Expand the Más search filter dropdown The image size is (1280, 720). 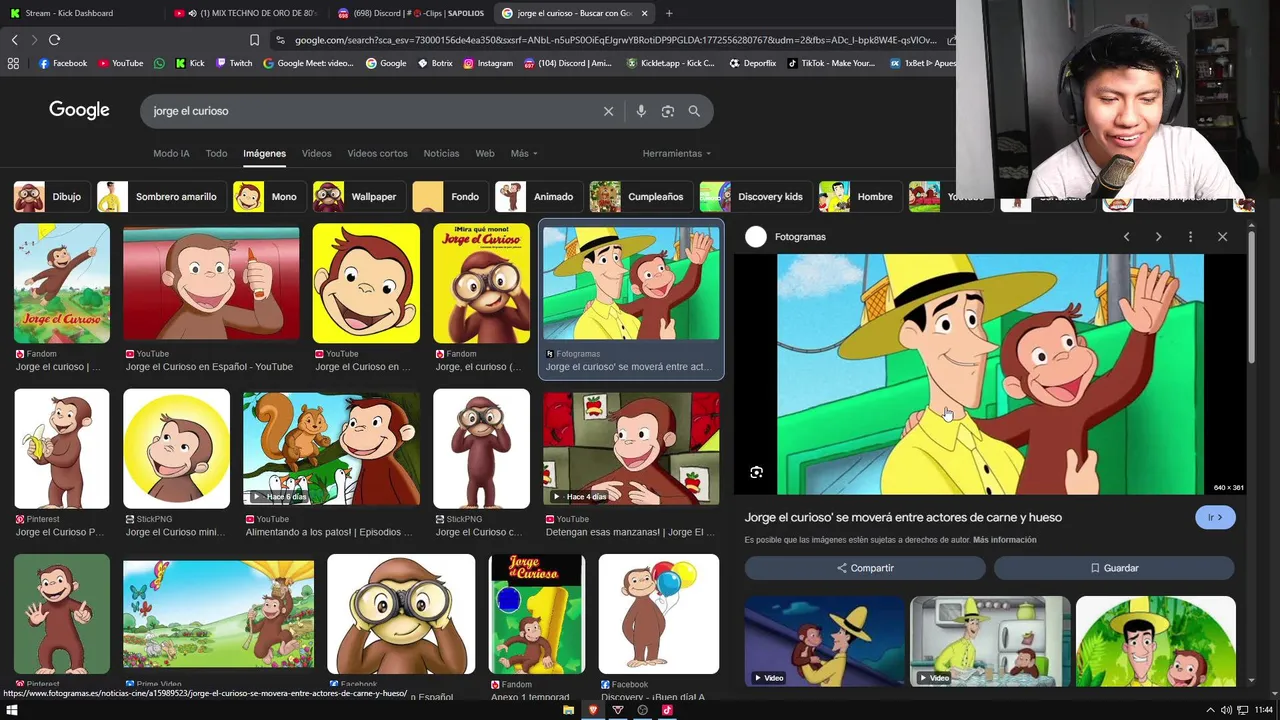pos(524,153)
